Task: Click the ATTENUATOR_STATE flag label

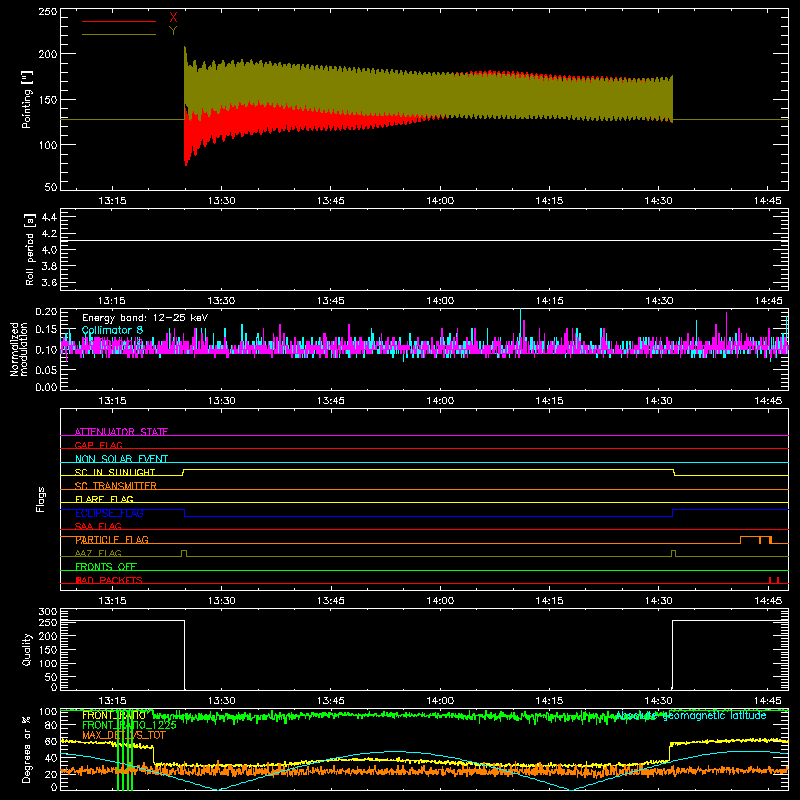Action: [121, 432]
